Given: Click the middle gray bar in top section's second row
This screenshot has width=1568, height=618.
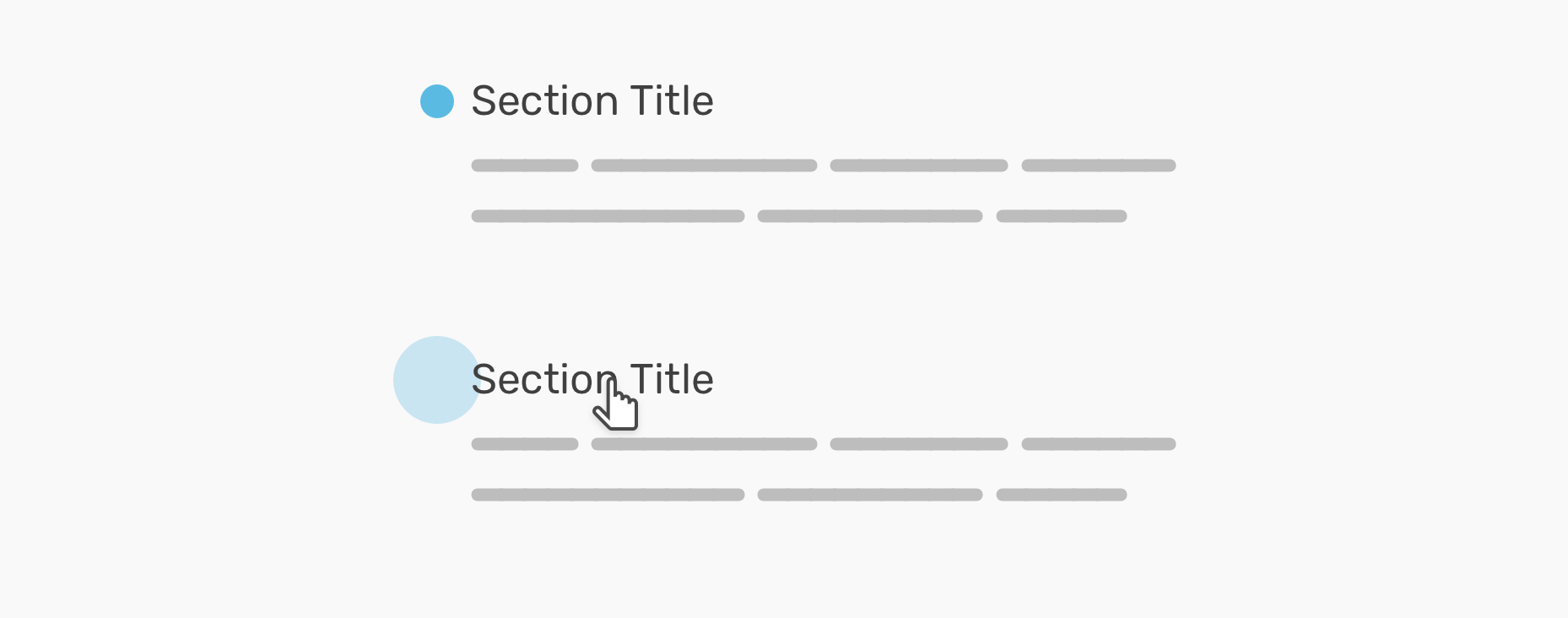Looking at the screenshot, I should pyautogui.click(x=870, y=216).
